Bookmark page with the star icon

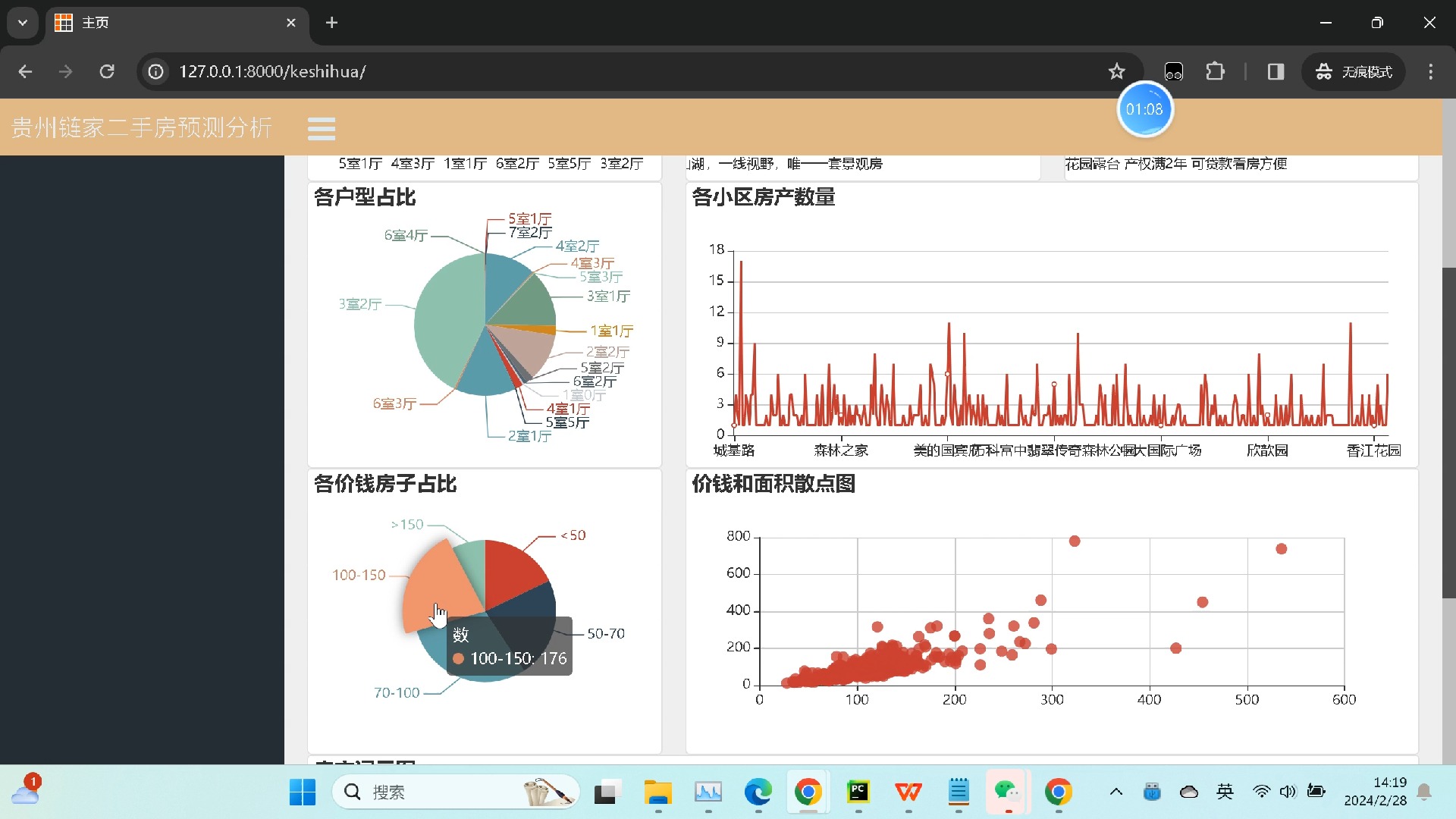point(1116,71)
